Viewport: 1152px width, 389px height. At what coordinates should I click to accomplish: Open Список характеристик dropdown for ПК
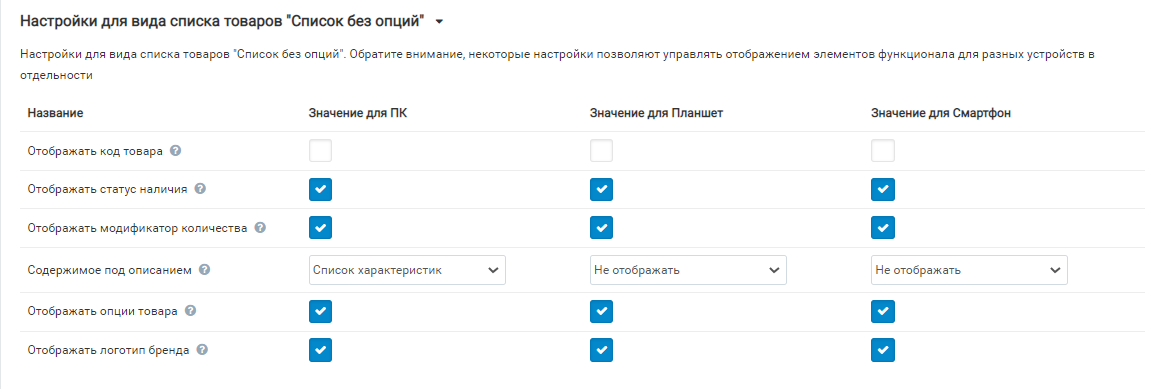tap(407, 270)
